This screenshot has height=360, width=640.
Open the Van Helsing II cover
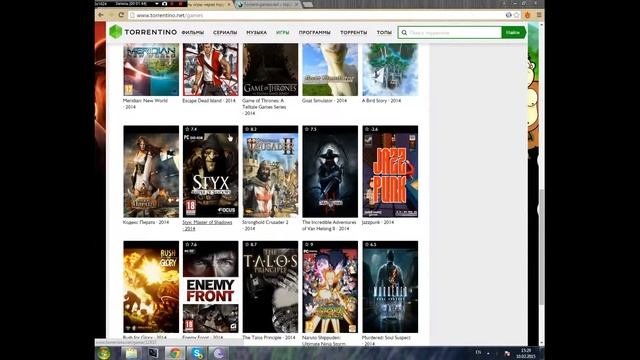(x=330, y=171)
